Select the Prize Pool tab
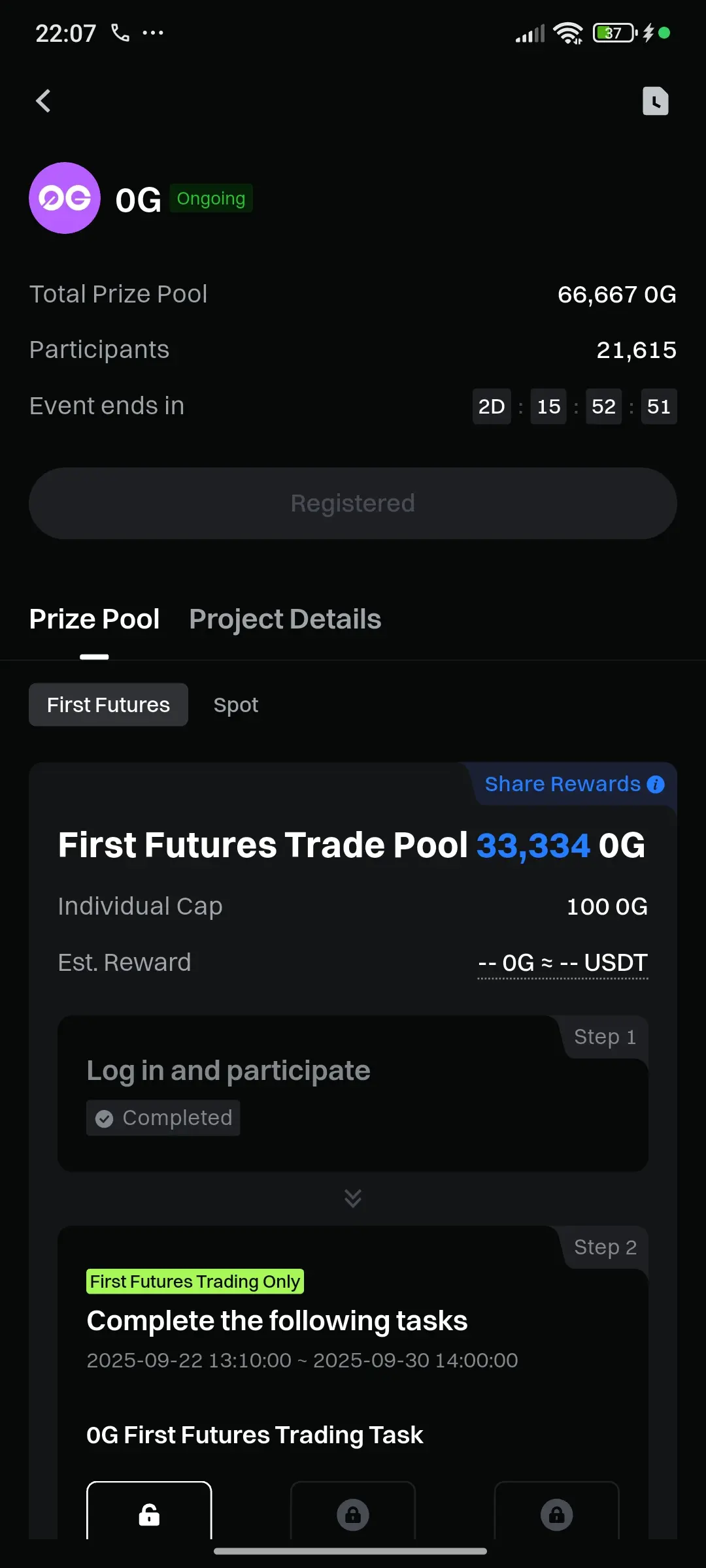This screenshot has height=1568, width=706. click(x=94, y=619)
